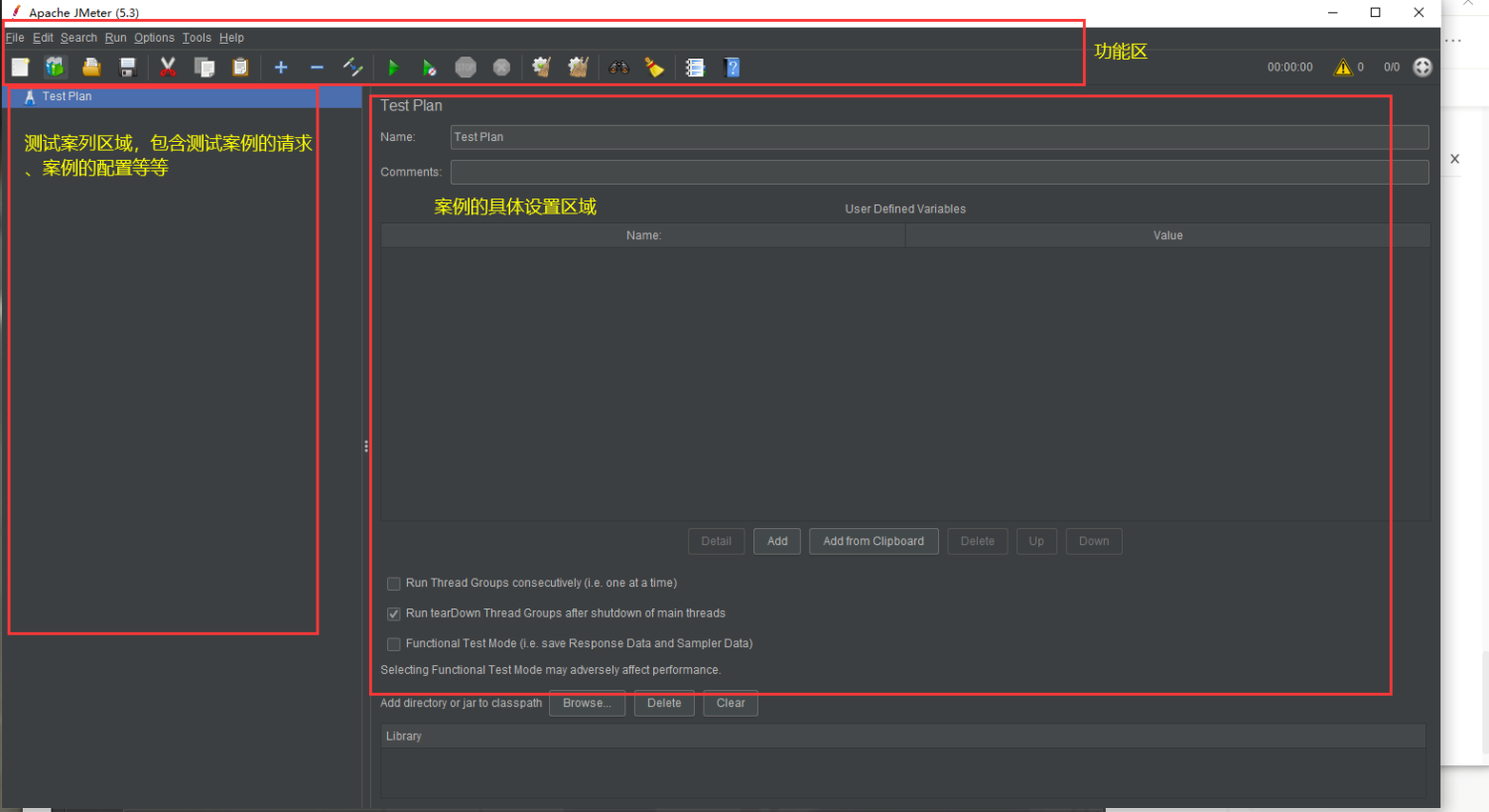Click the classpath Clear button
Screen dimensions: 1489x812
pyautogui.click(x=731, y=703)
